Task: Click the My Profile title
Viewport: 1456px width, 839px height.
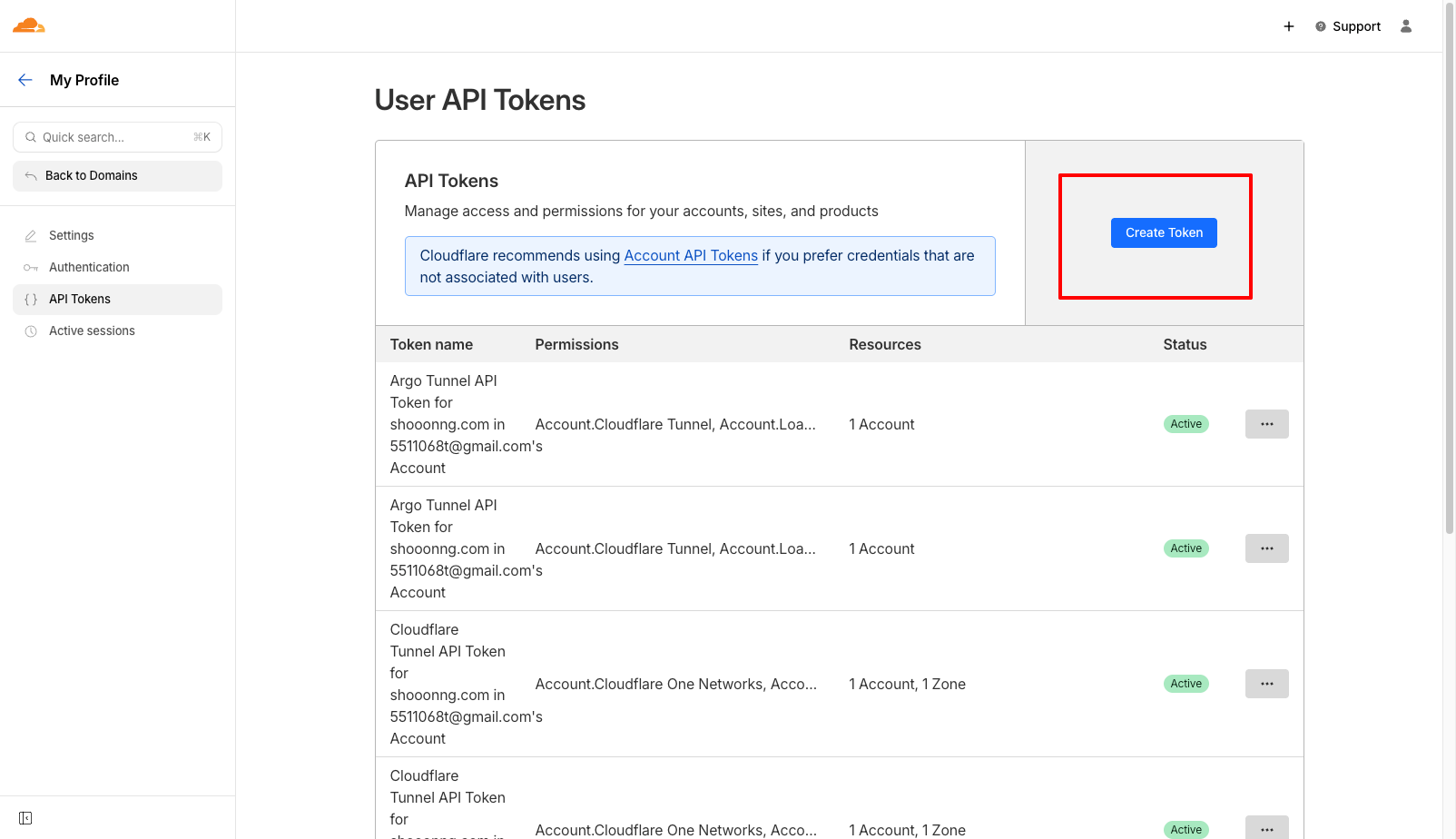Action: [84, 80]
